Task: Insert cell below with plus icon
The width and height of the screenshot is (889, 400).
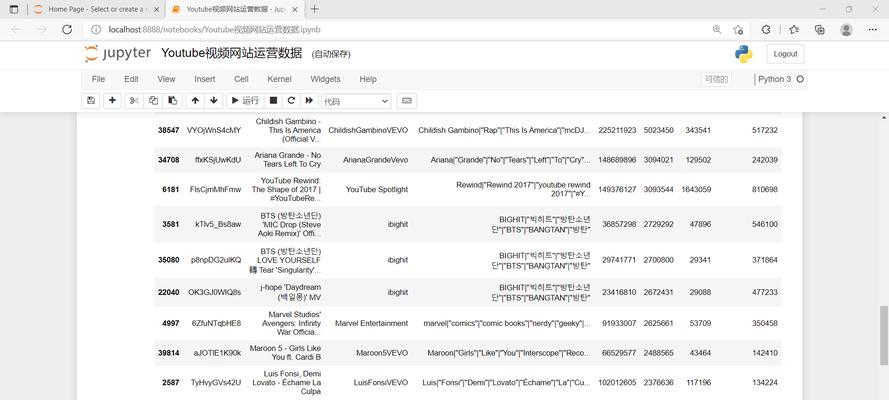Action: (x=112, y=100)
